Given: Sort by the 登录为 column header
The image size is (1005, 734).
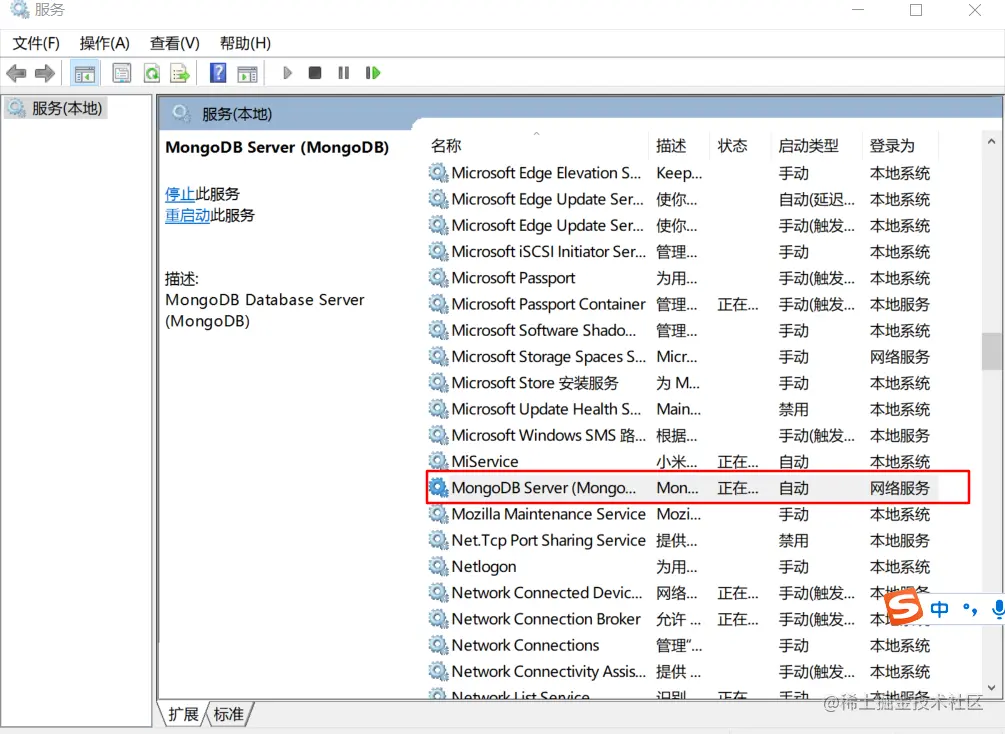Looking at the screenshot, I should click(892, 146).
